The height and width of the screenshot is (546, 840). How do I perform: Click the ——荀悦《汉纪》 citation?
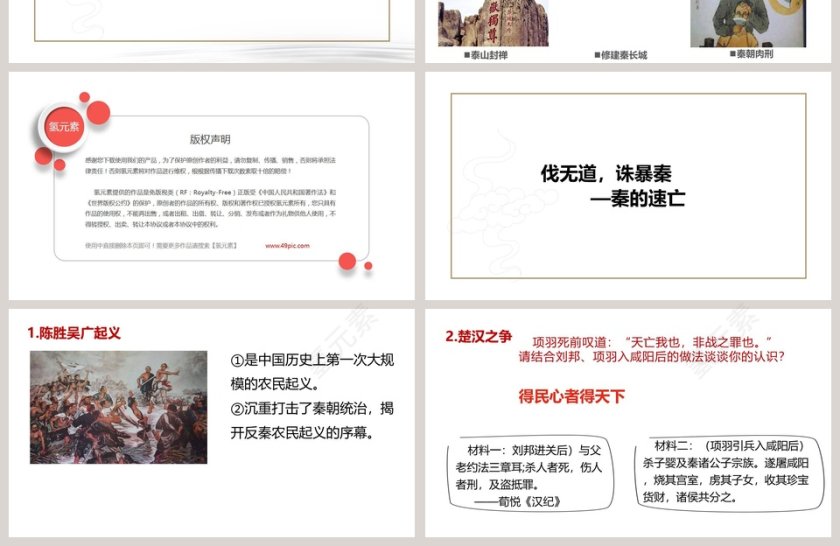click(x=518, y=502)
